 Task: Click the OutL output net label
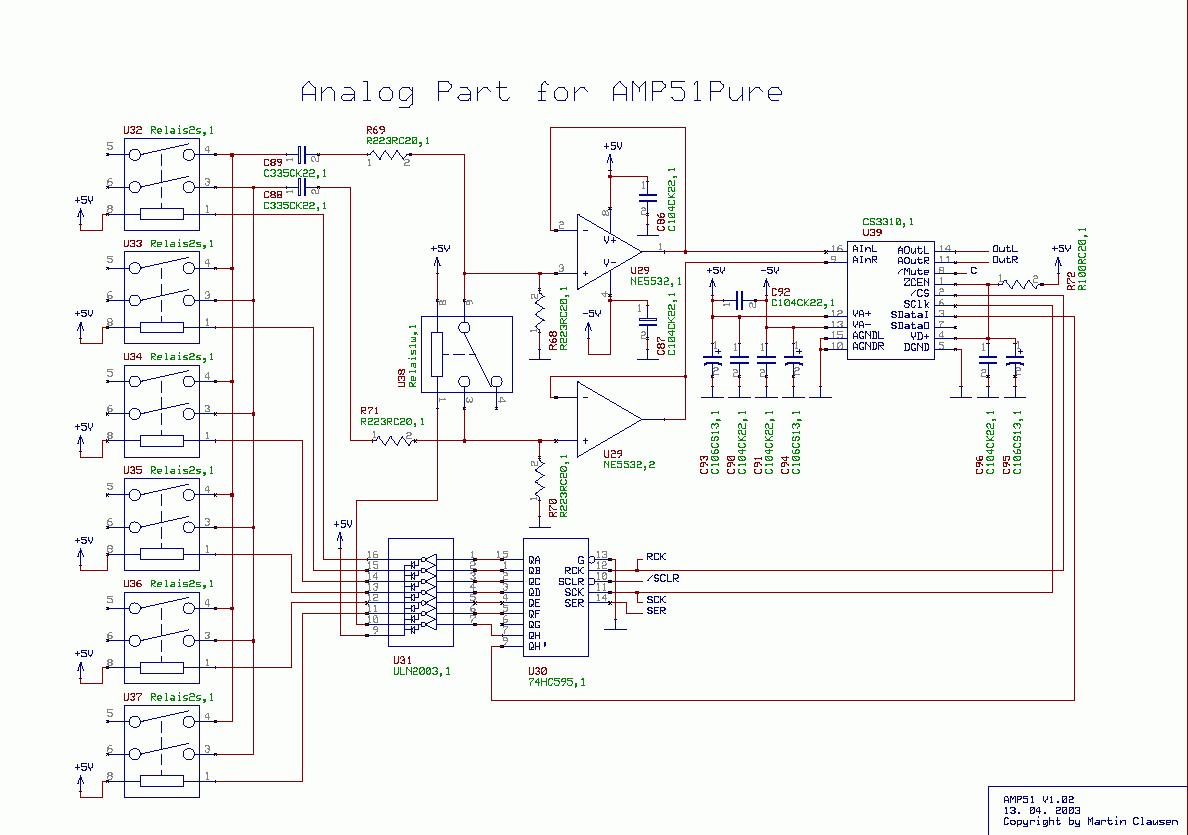(1004, 249)
